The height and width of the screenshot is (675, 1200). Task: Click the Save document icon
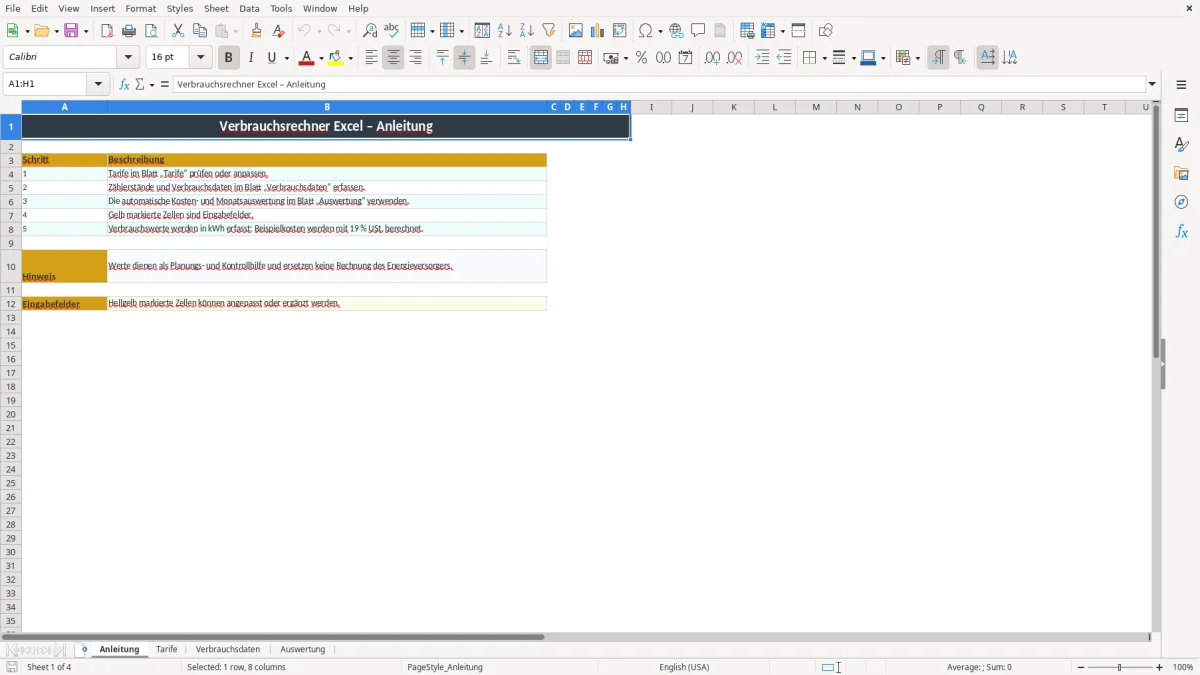(x=71, y=31)
